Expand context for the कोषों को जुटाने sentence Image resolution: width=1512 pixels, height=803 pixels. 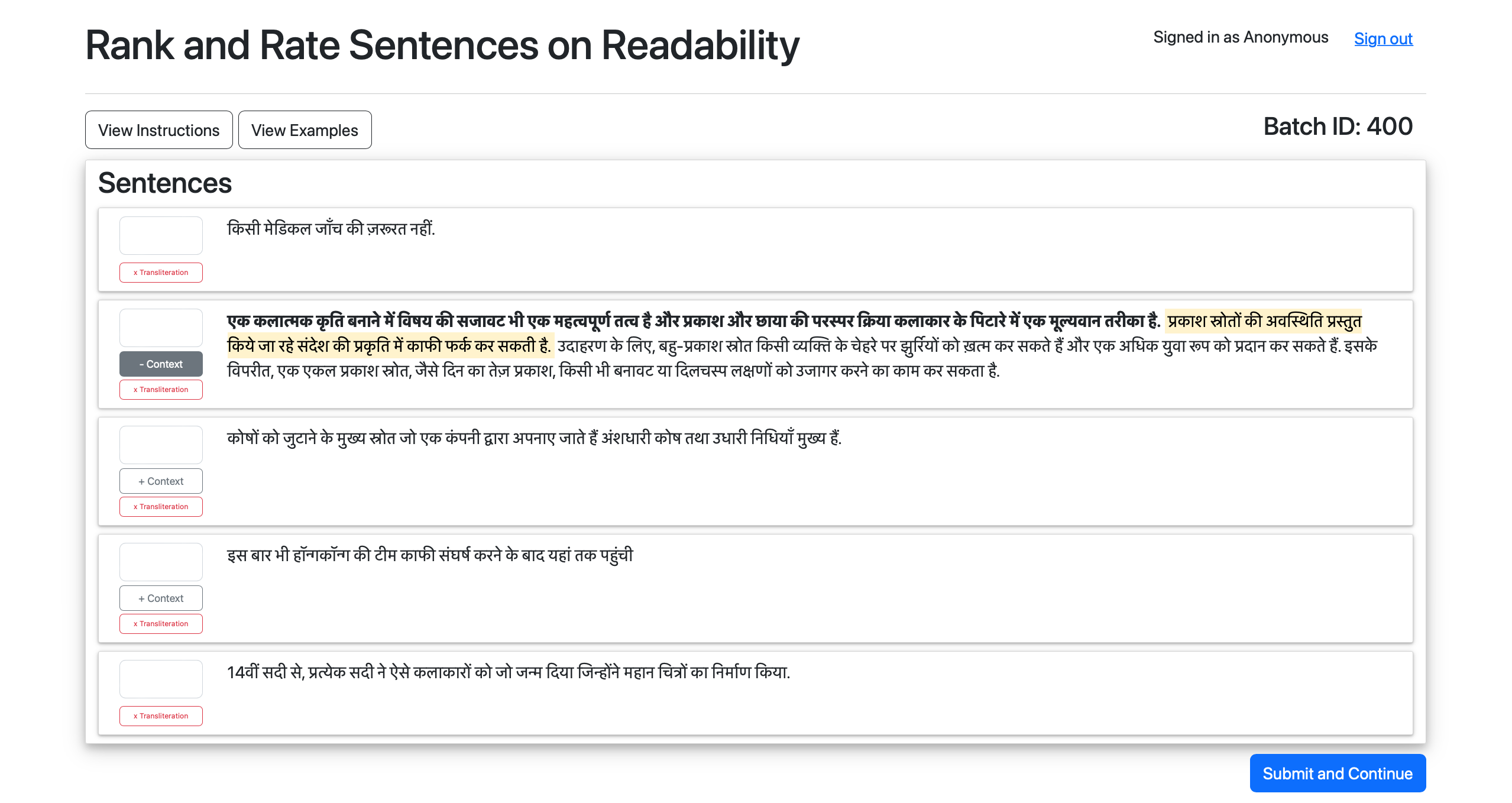(161, 481)
